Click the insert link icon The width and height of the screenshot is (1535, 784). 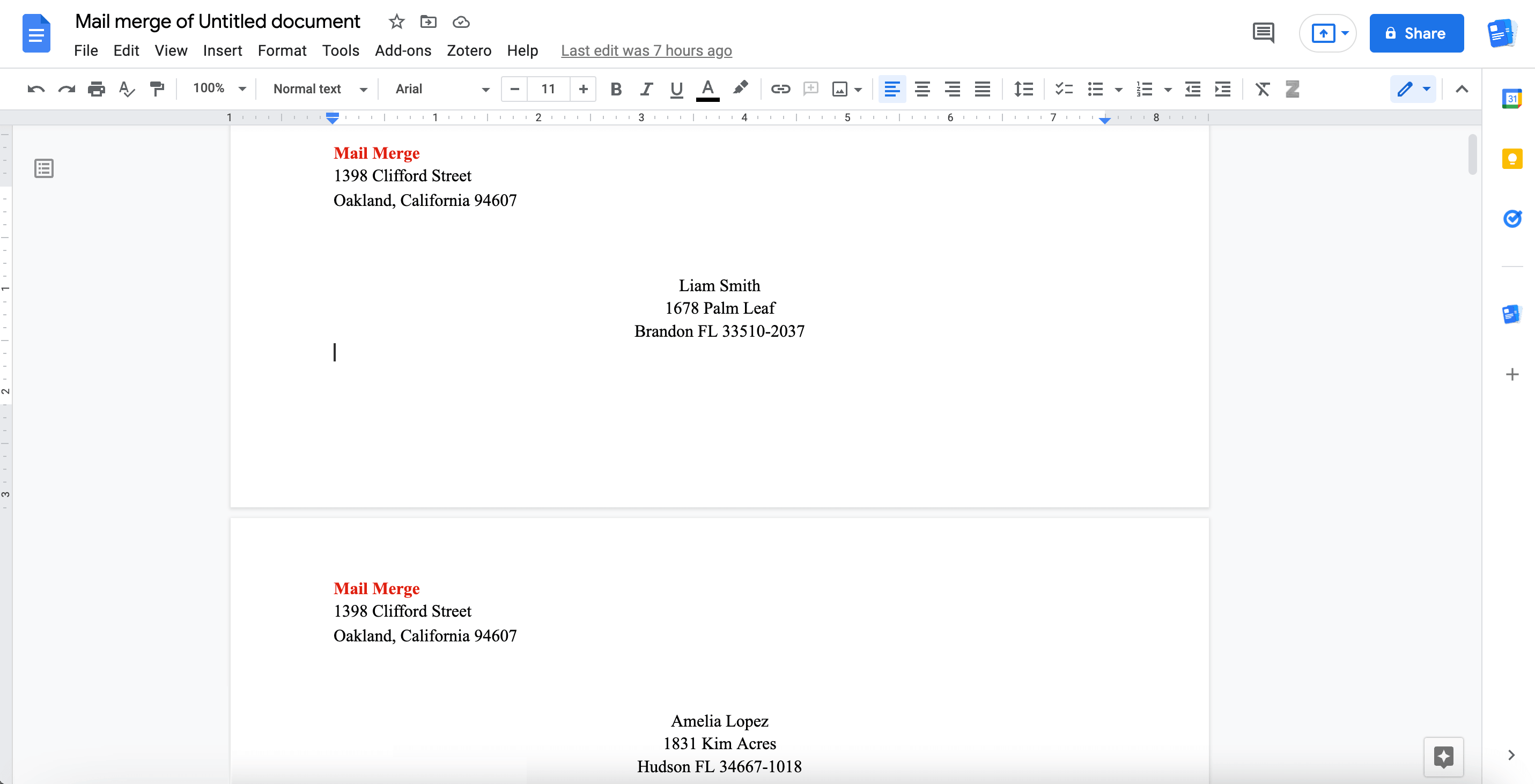click(779, 89)
